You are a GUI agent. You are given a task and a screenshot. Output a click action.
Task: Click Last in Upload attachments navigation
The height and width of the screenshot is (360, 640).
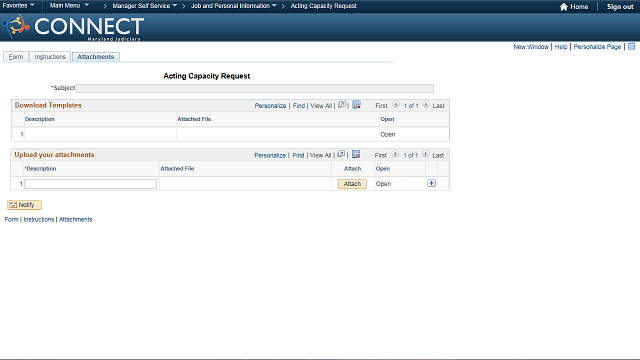pyautogui.click(x=438, y=156)
